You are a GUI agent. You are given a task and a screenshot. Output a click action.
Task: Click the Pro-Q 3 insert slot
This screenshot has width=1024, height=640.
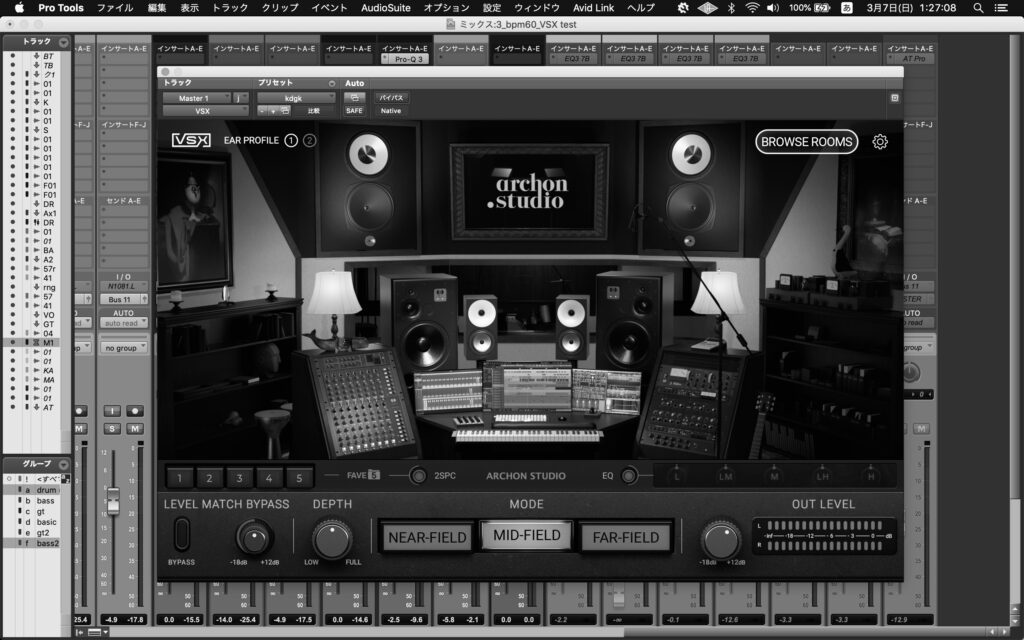[x=405, y=59]
